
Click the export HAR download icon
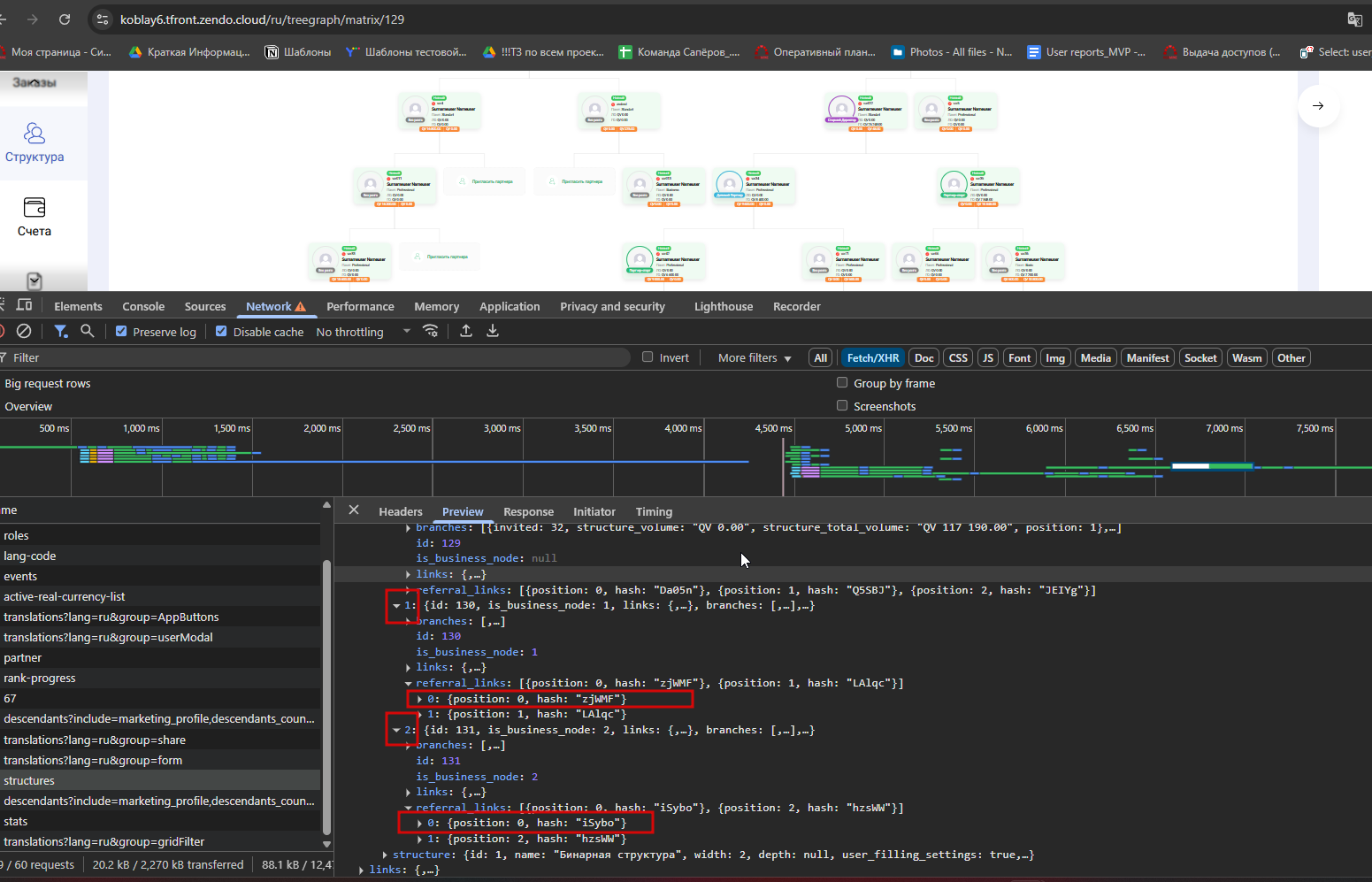tap(493, 331)
